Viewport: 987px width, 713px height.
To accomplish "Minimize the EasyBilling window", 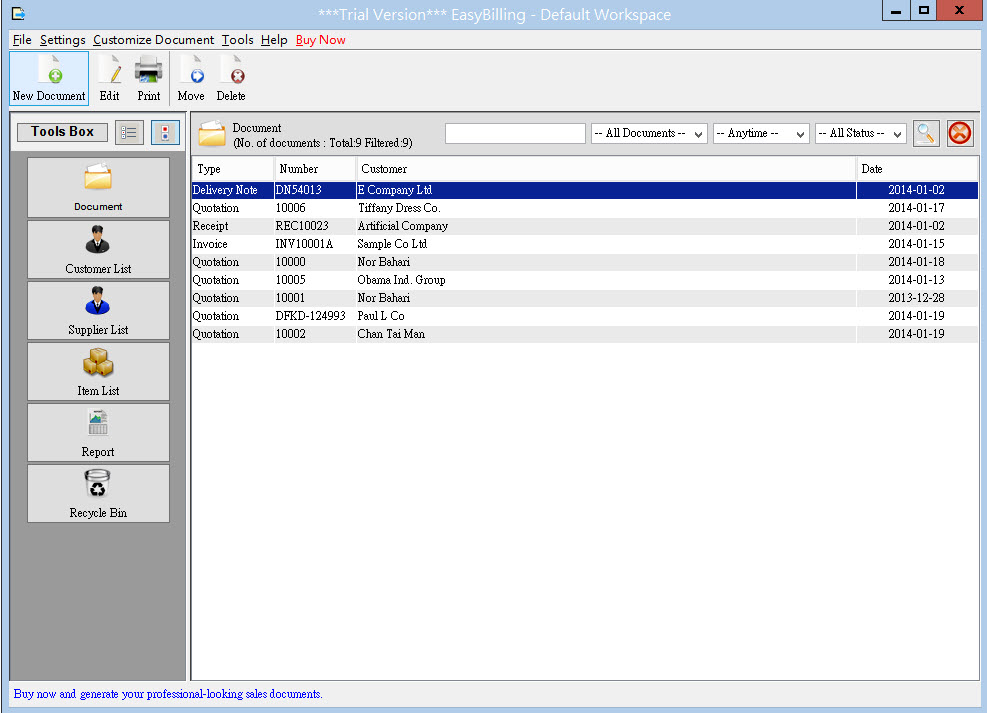I will point(896,11).
